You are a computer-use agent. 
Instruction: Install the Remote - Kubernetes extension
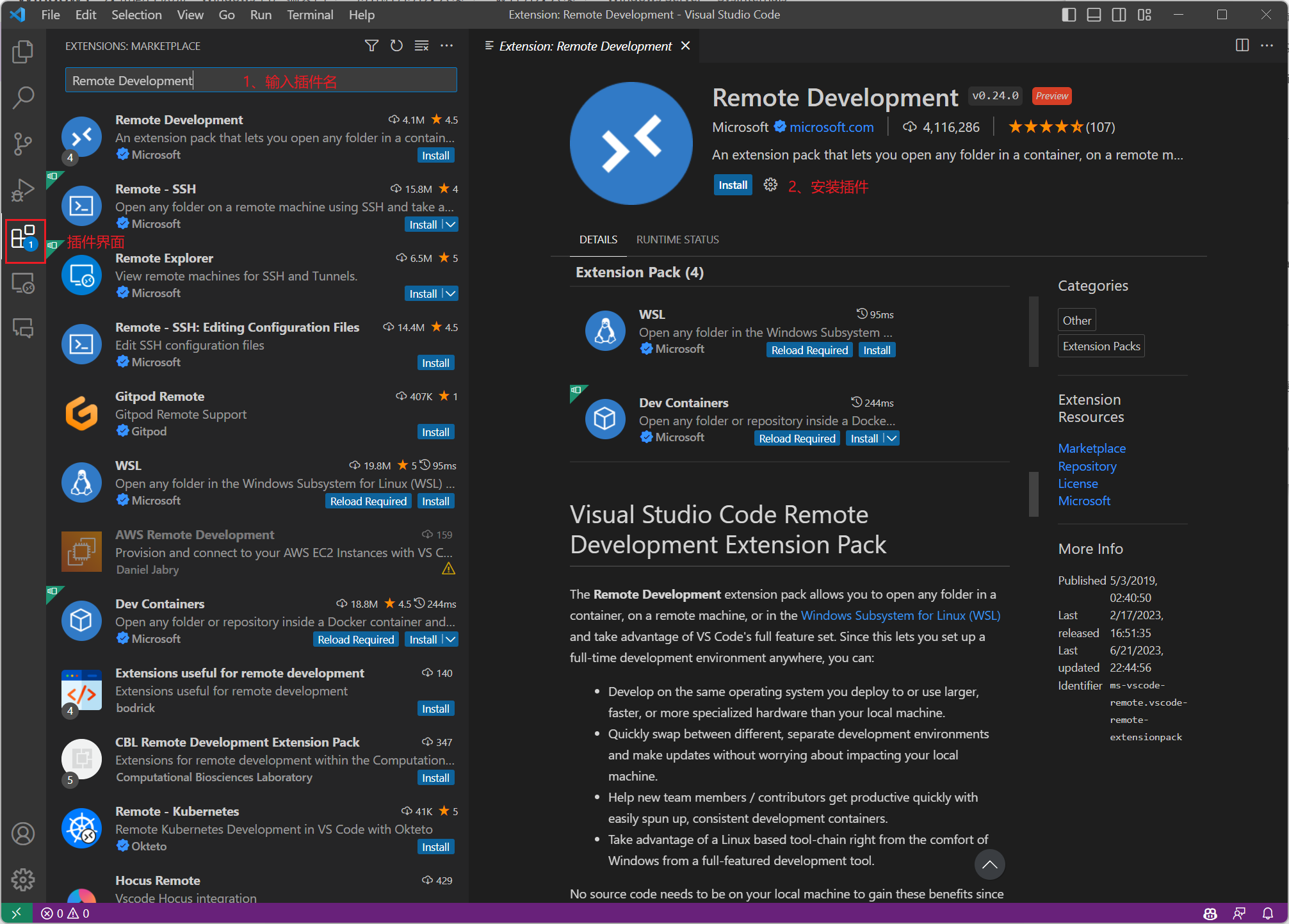point(435,847)
